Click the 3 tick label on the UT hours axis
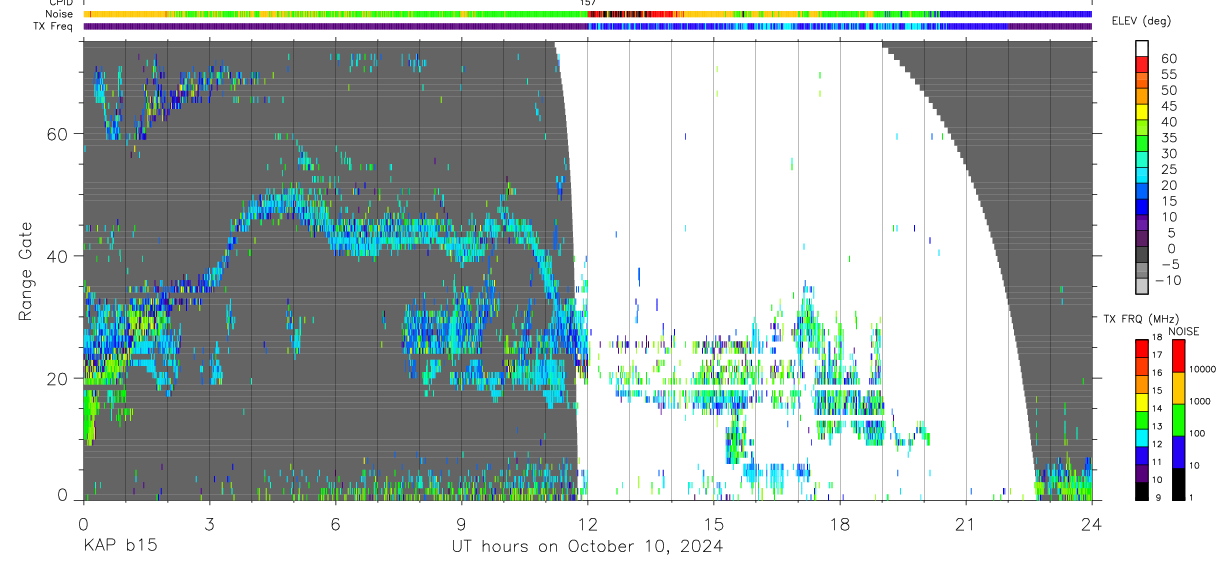Viewport: 1228px width, 567px height. point(209,524)
